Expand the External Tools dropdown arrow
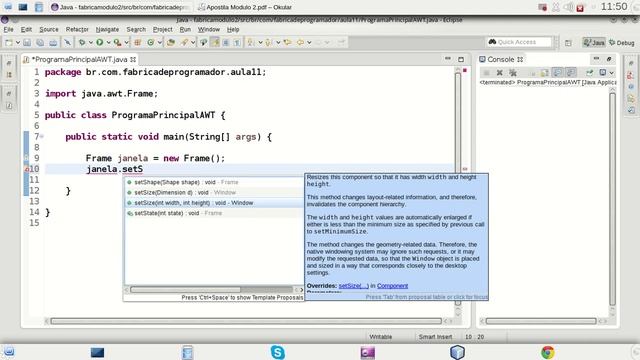This screenshot has width=640, height=360. (127, 42)
